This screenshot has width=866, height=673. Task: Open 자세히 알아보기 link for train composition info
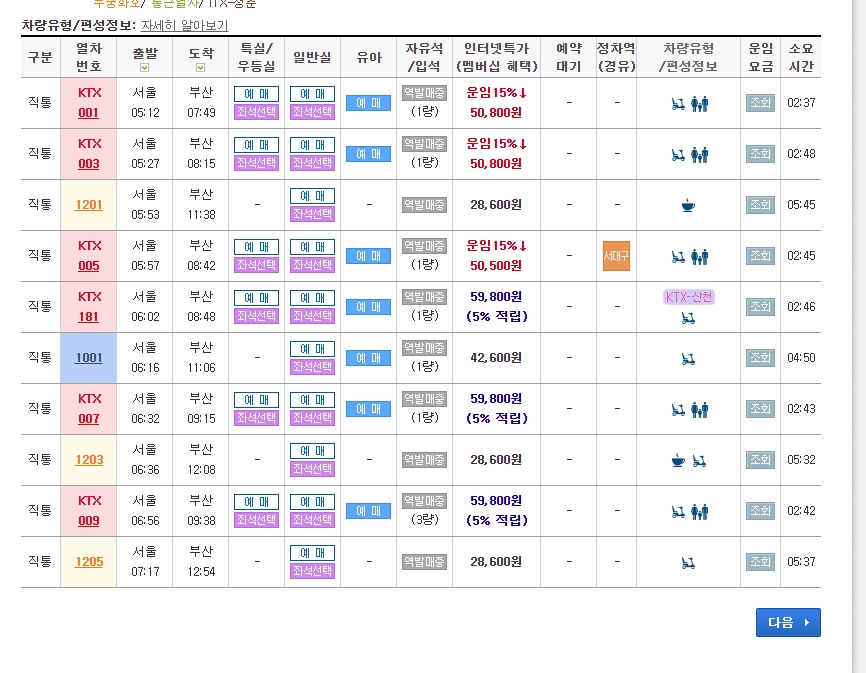coord(184,25)
